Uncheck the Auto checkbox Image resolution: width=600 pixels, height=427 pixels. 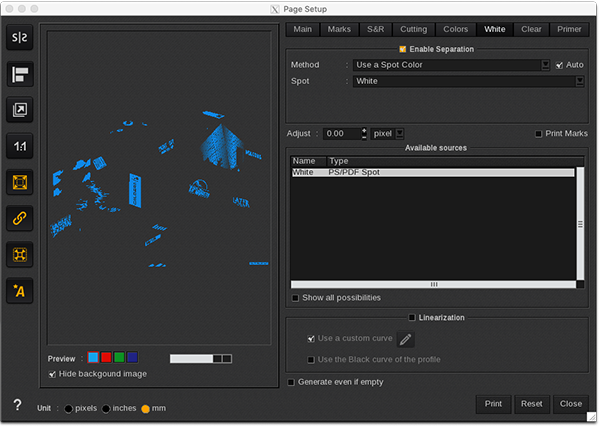pyautogui.click(x=559, y=65)
